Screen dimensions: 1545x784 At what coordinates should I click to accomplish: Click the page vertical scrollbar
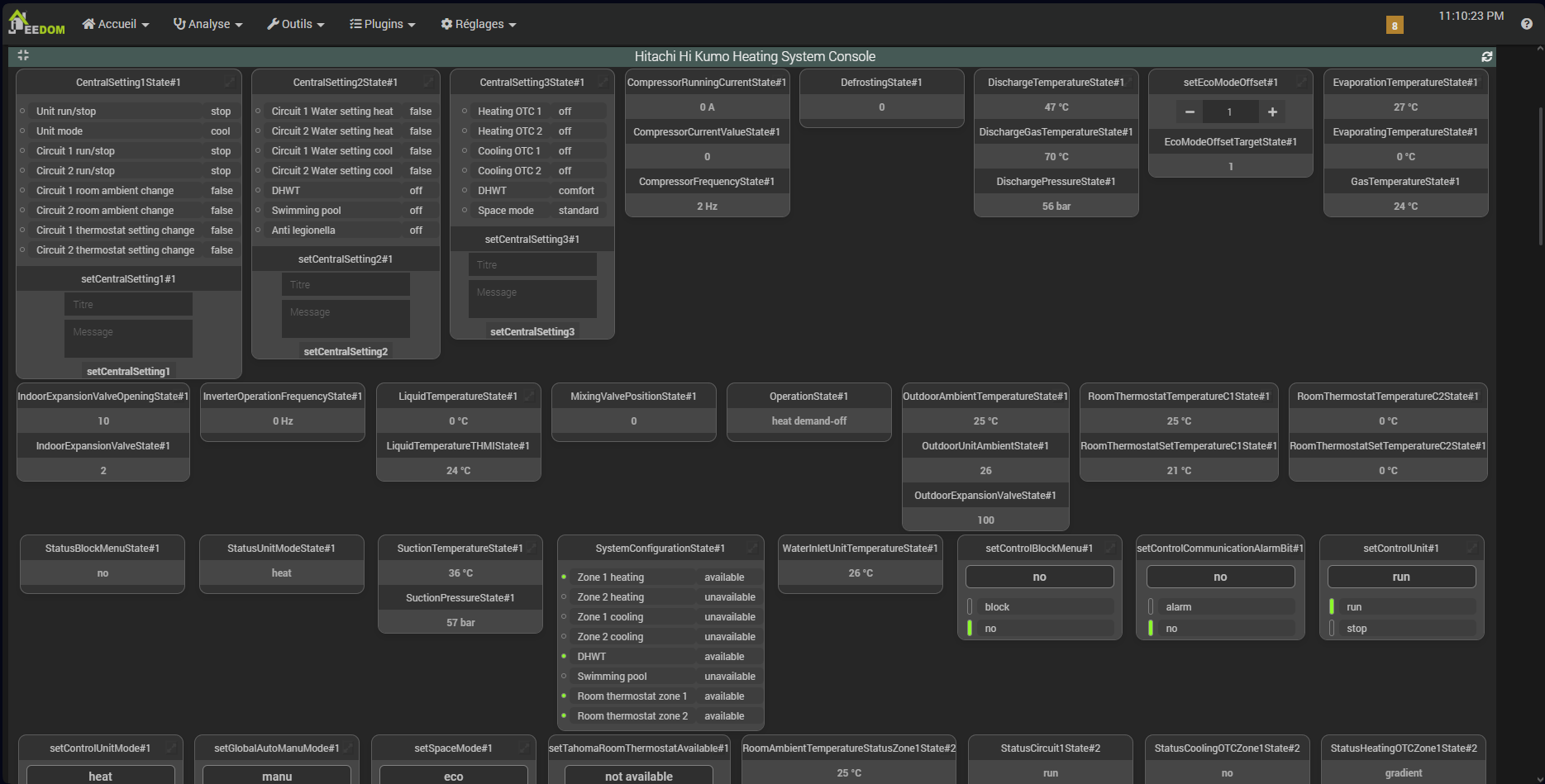[1540, 178]
